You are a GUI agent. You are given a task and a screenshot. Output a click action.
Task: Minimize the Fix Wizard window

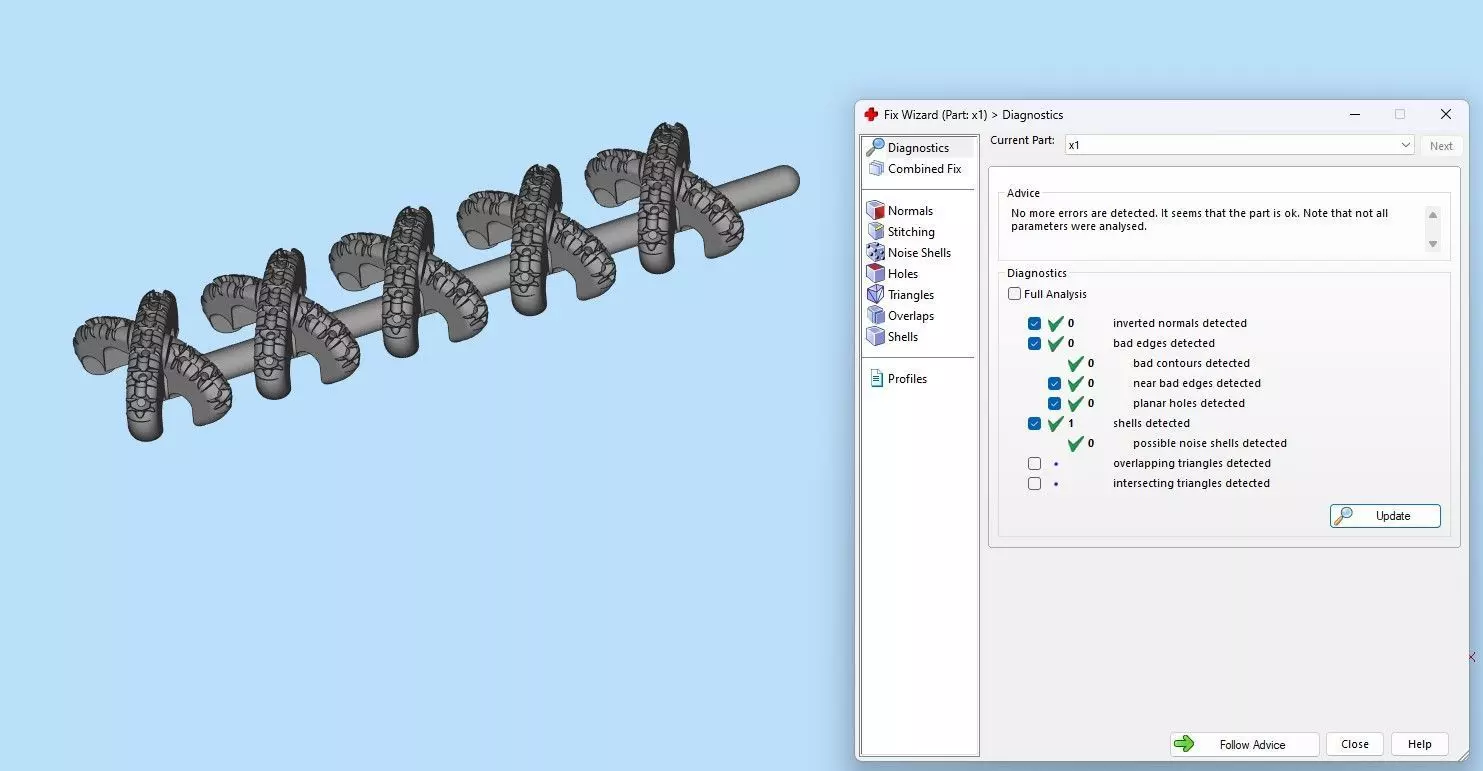pos(1354,115)
